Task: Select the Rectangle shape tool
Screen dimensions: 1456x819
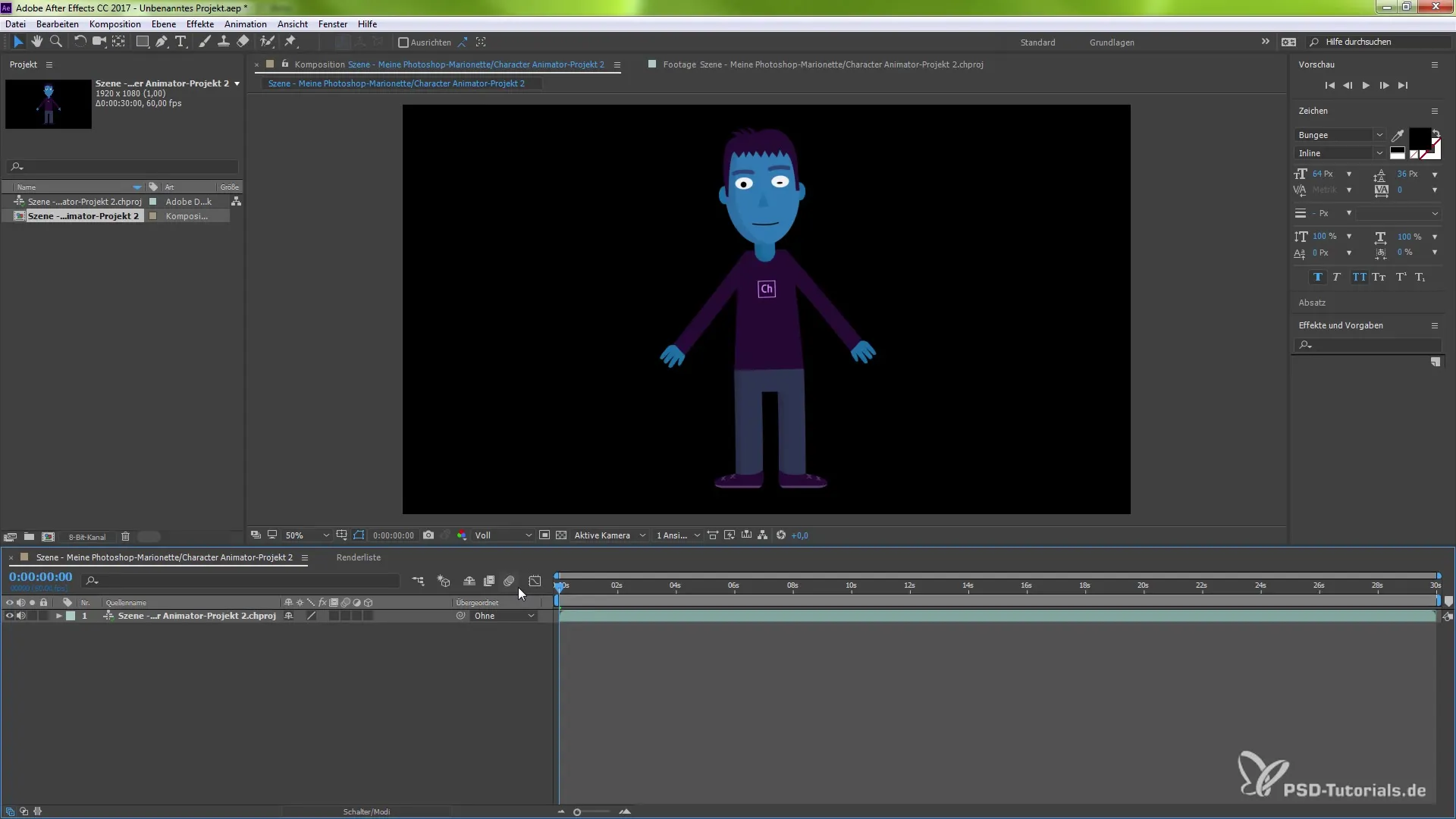Action: tap(142, 42)
